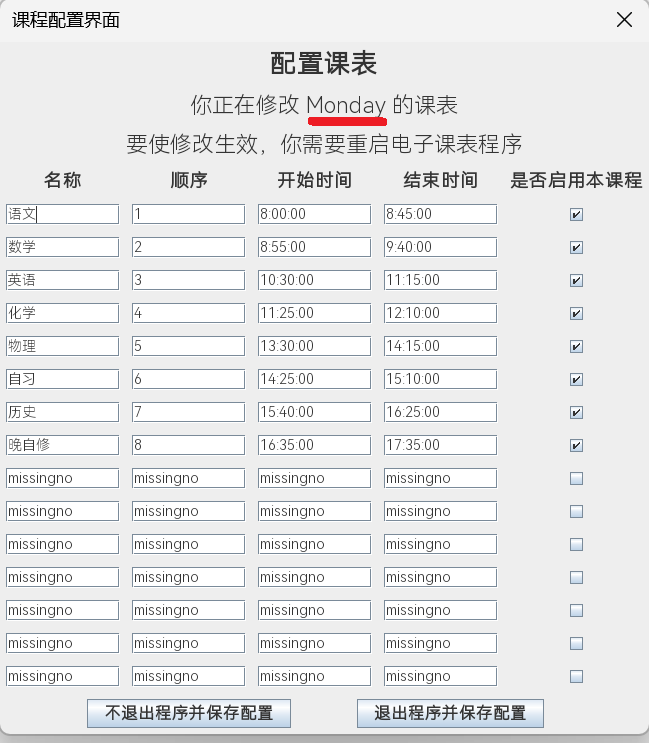Focus start time field 13:30:00

coord(315,346)
